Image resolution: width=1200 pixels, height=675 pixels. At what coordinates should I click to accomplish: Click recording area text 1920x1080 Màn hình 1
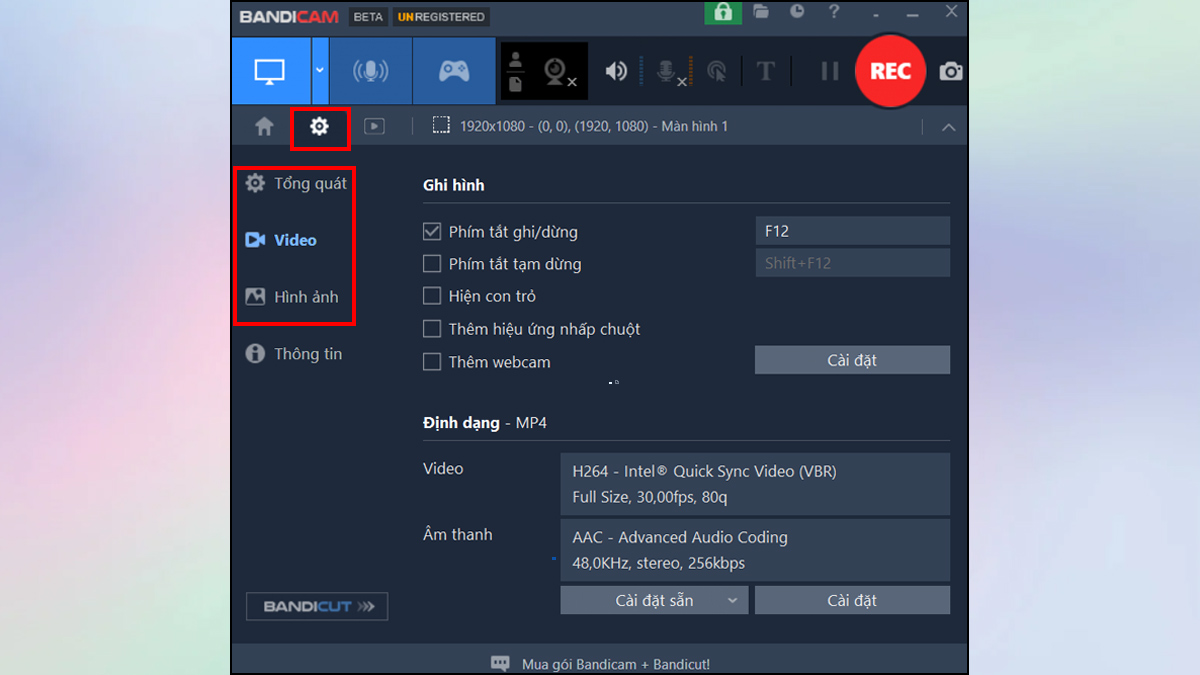[594, 126]
